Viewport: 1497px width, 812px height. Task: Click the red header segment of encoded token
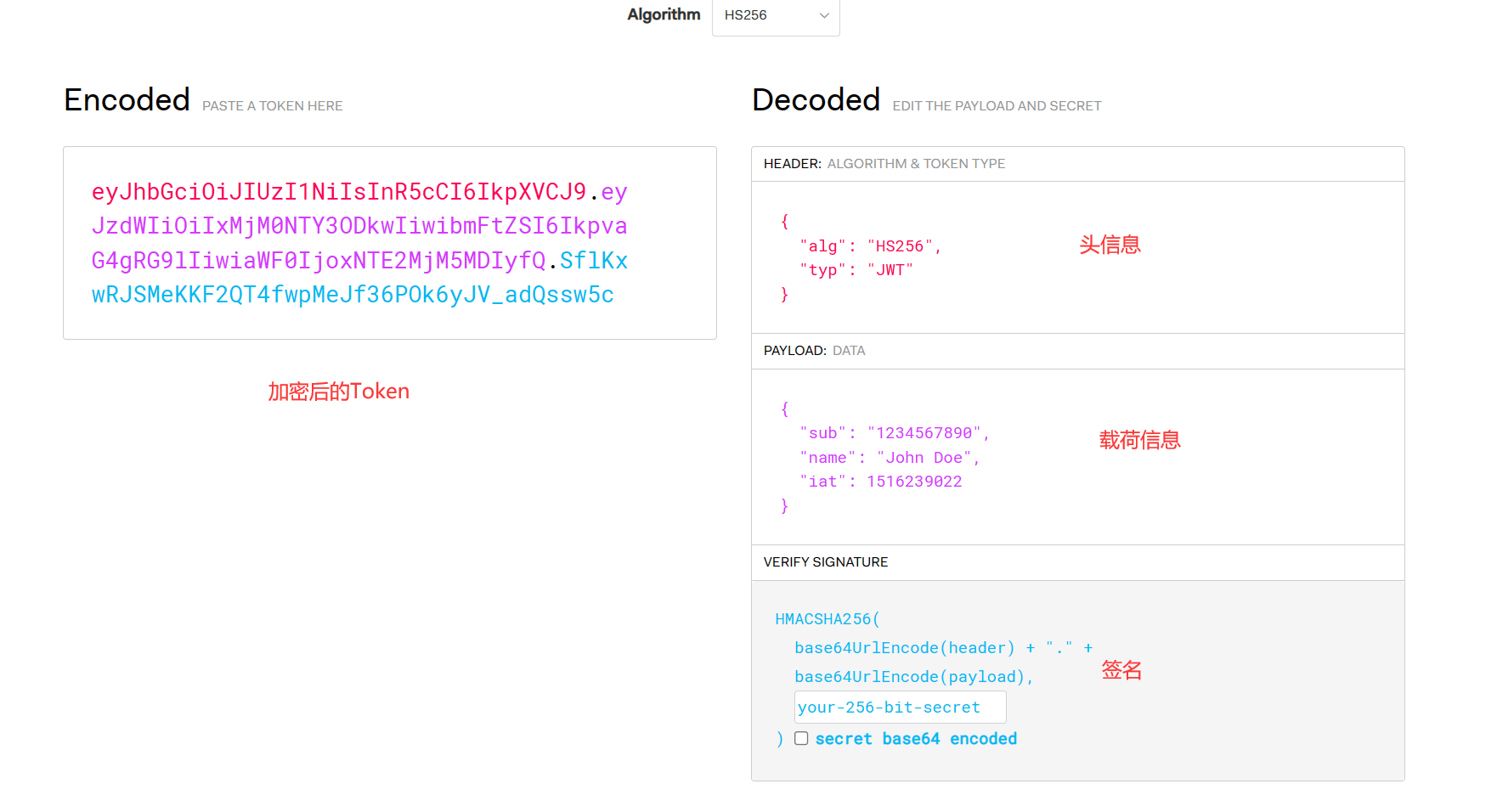click(x=338, y=192)
